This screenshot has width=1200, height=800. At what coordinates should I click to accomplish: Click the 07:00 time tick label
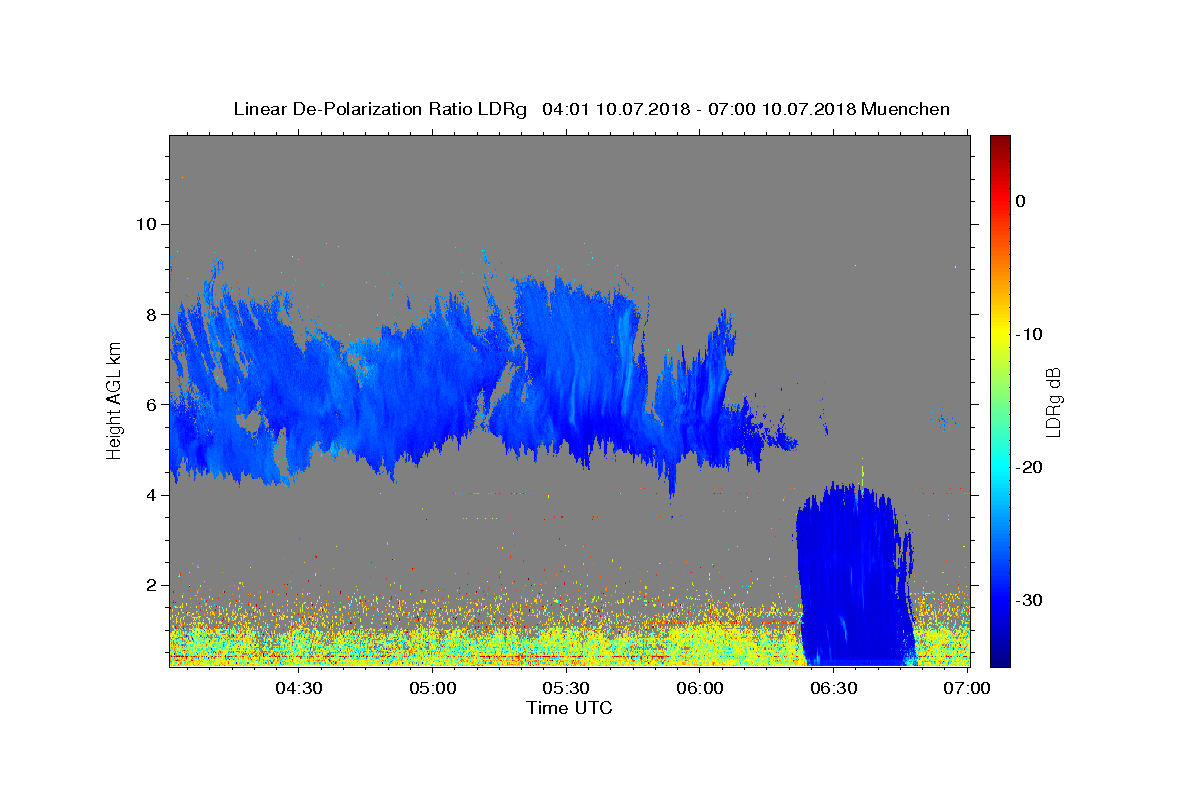pyautogui.click(x=967, y=688)
